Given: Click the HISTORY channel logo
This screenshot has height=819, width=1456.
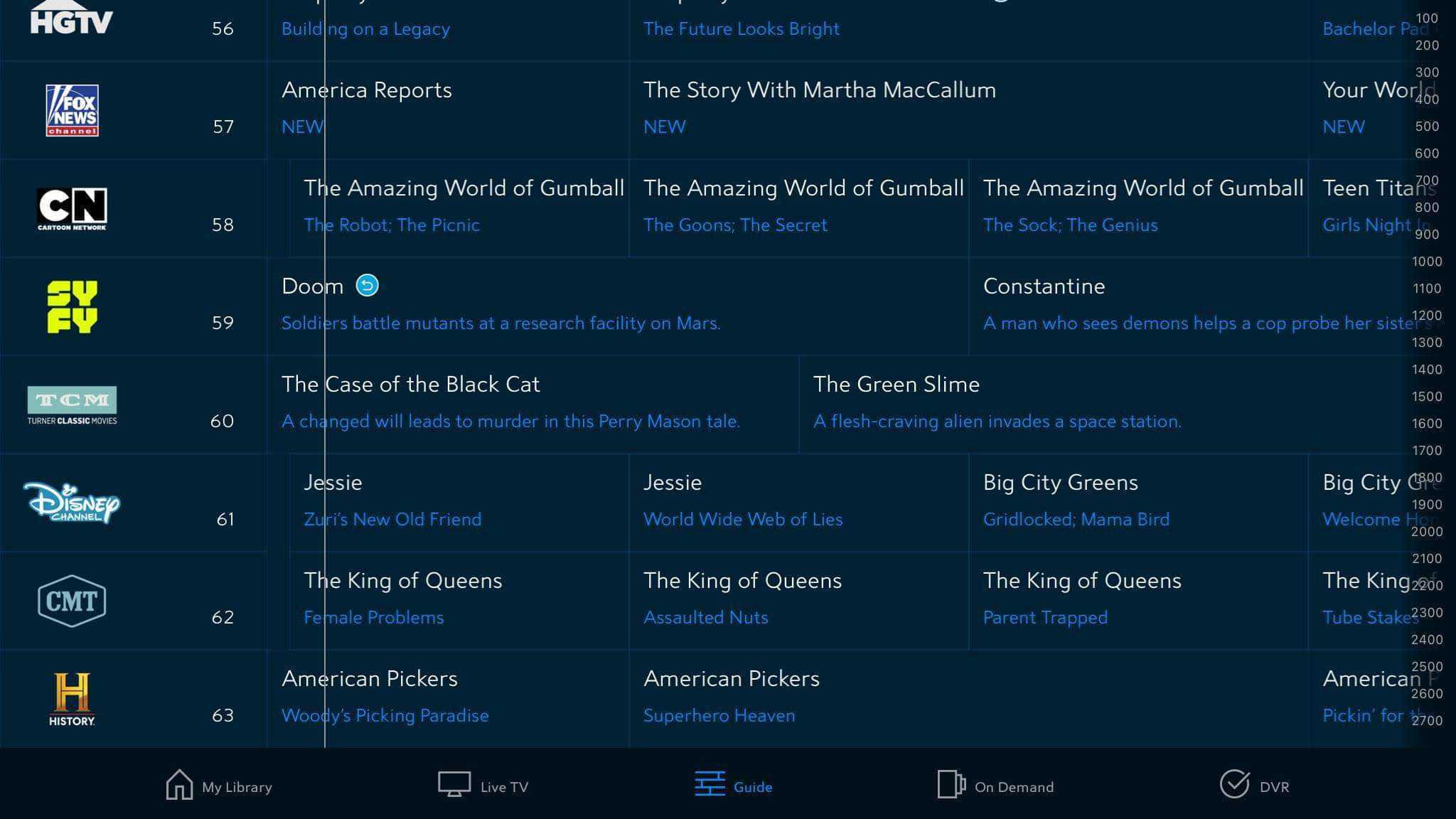Looking at the screenshot, I should point(71,697).
